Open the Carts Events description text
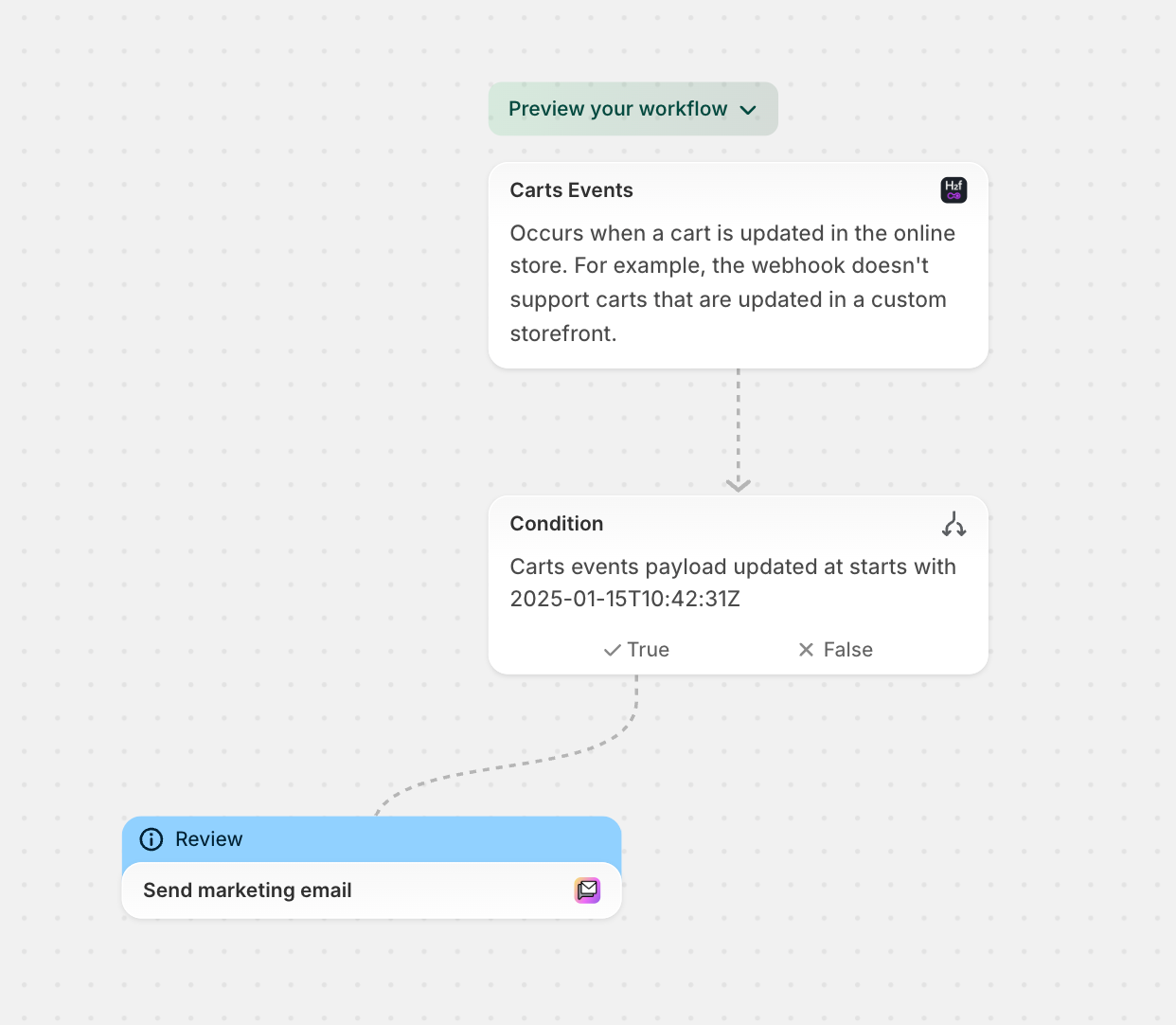1176x1025 pixels. (x=732, y=282)
